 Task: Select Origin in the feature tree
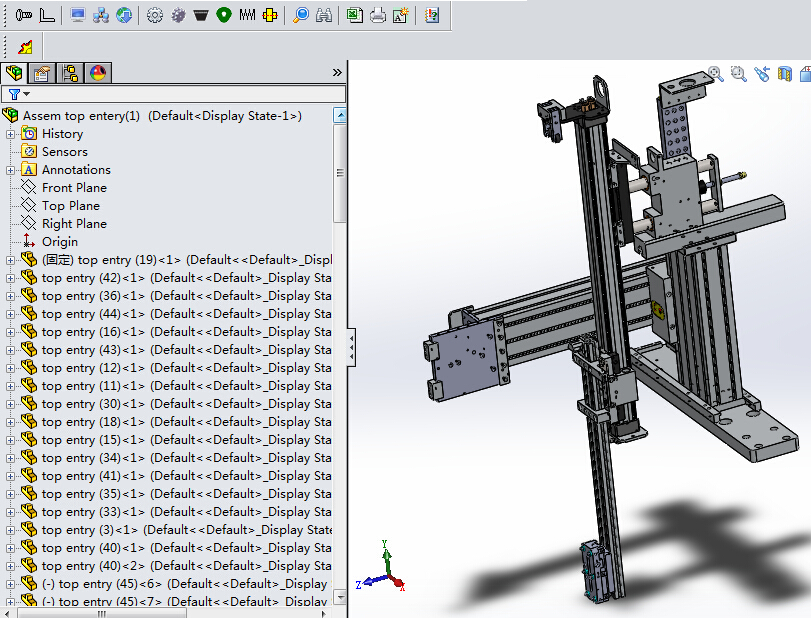(x=59, y=242)
